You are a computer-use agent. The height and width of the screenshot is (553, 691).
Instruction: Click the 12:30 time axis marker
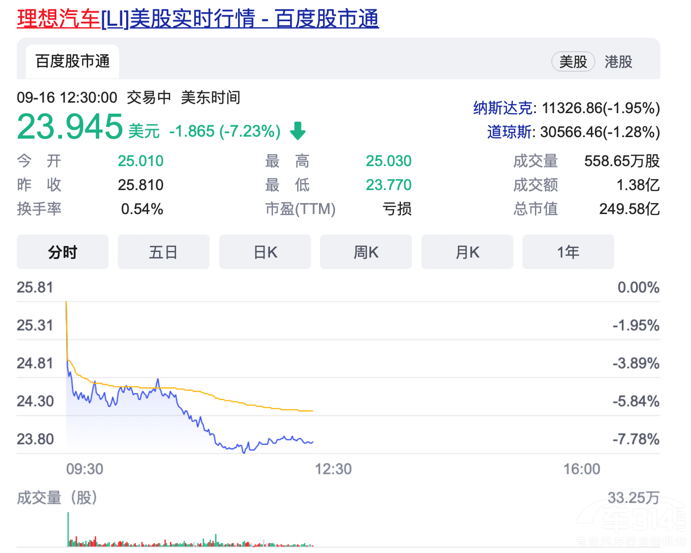pyautogui.click(x=333, y=469)
